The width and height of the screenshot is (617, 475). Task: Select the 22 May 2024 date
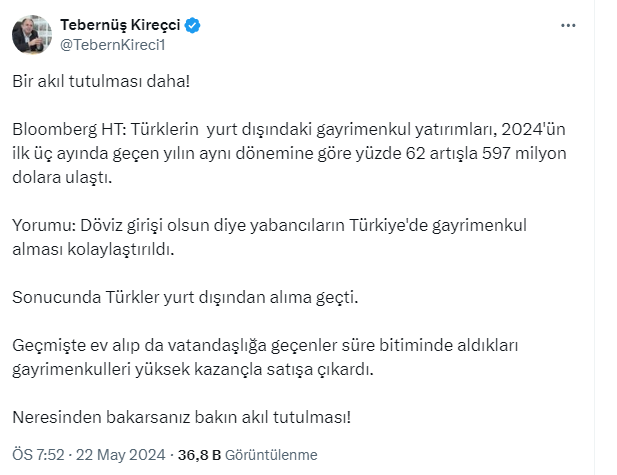coord(119,451)
